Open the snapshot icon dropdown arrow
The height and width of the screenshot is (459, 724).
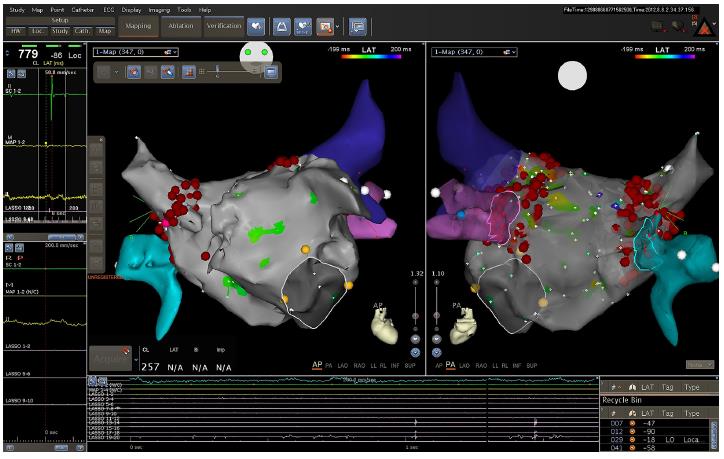[340, 25]
